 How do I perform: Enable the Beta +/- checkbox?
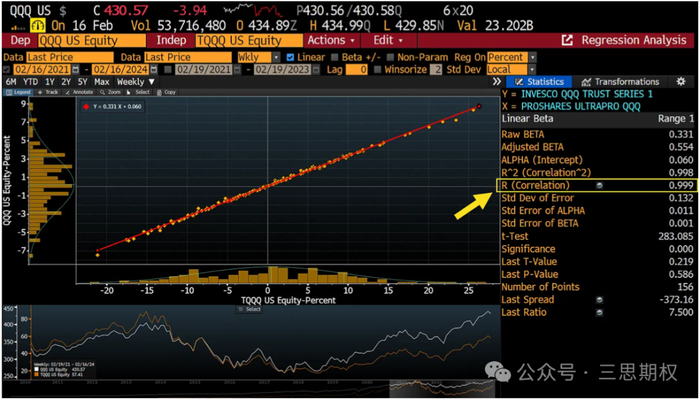click(x=335, y=57)
